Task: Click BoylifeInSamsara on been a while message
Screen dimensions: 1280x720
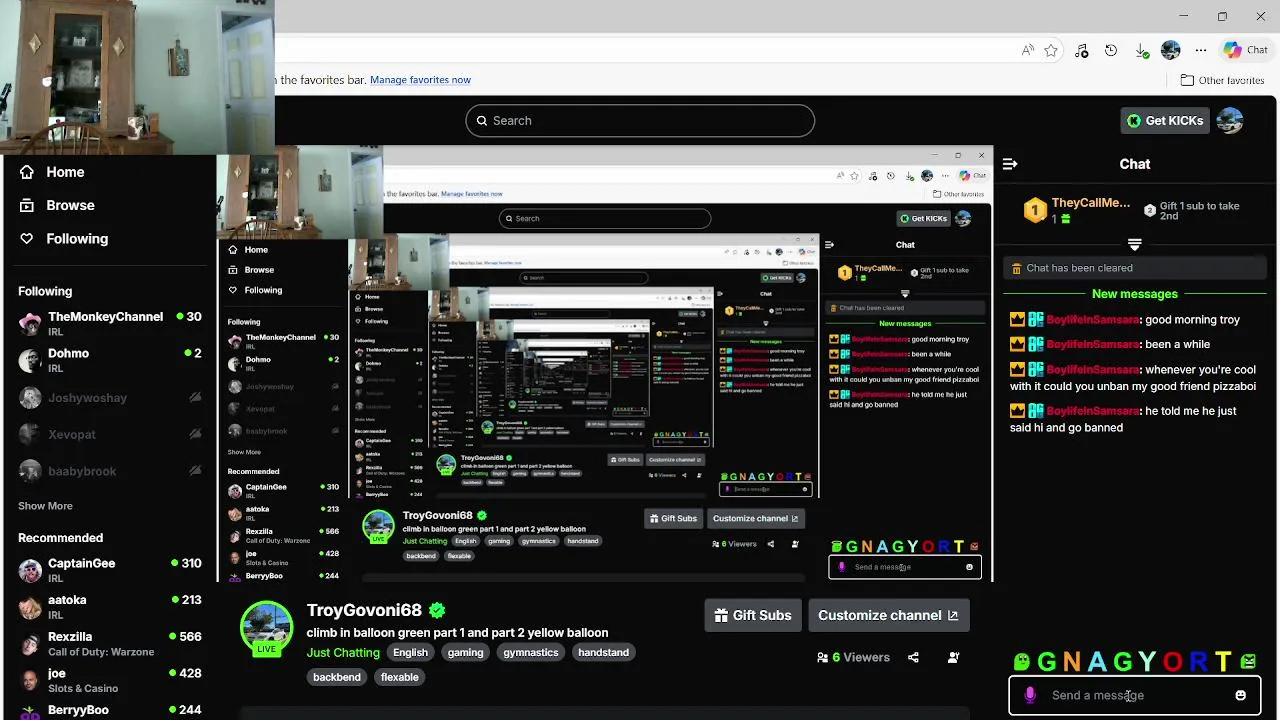Action: 1093,344
